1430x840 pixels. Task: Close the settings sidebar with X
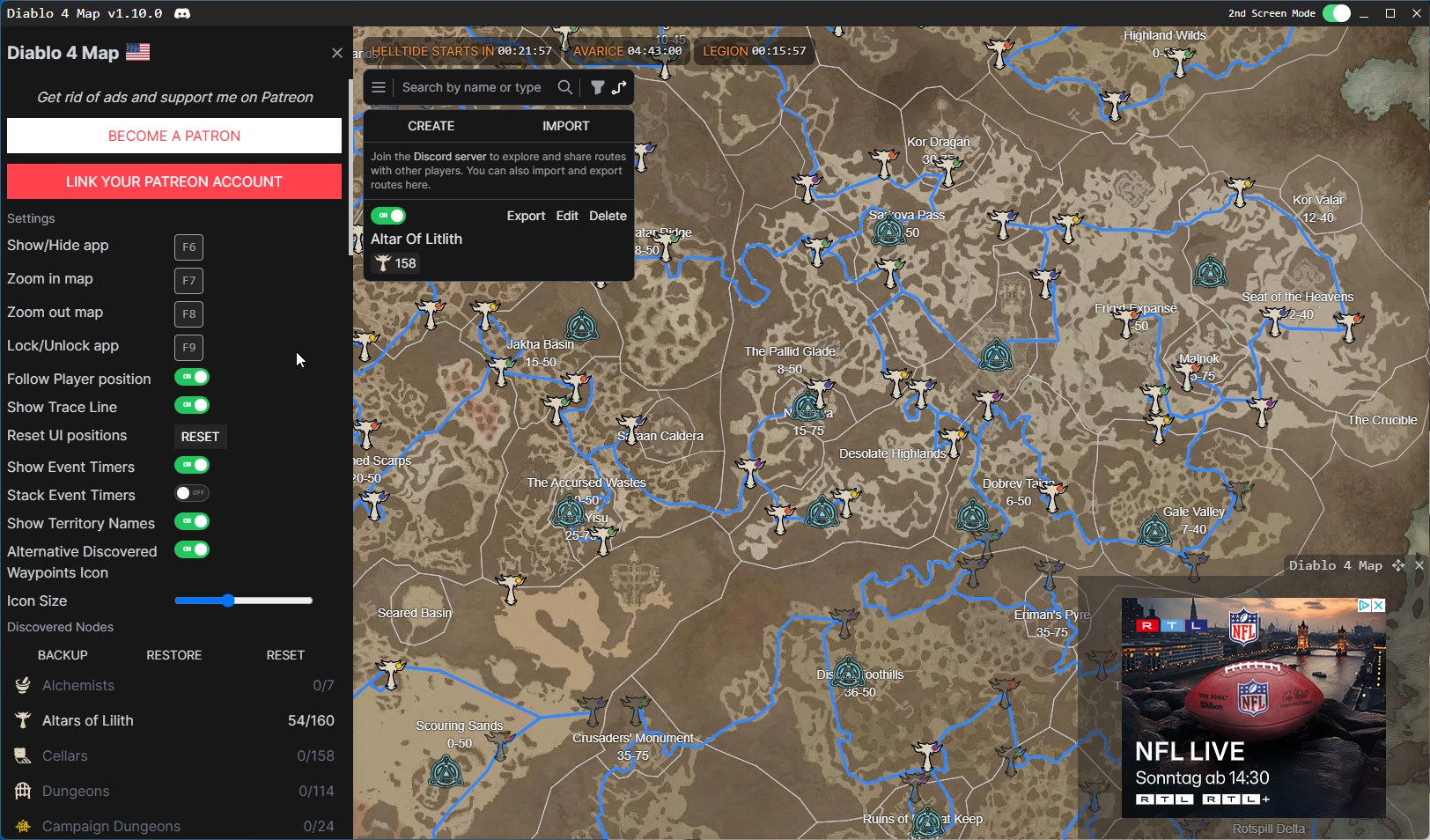[x=336, y=53]
